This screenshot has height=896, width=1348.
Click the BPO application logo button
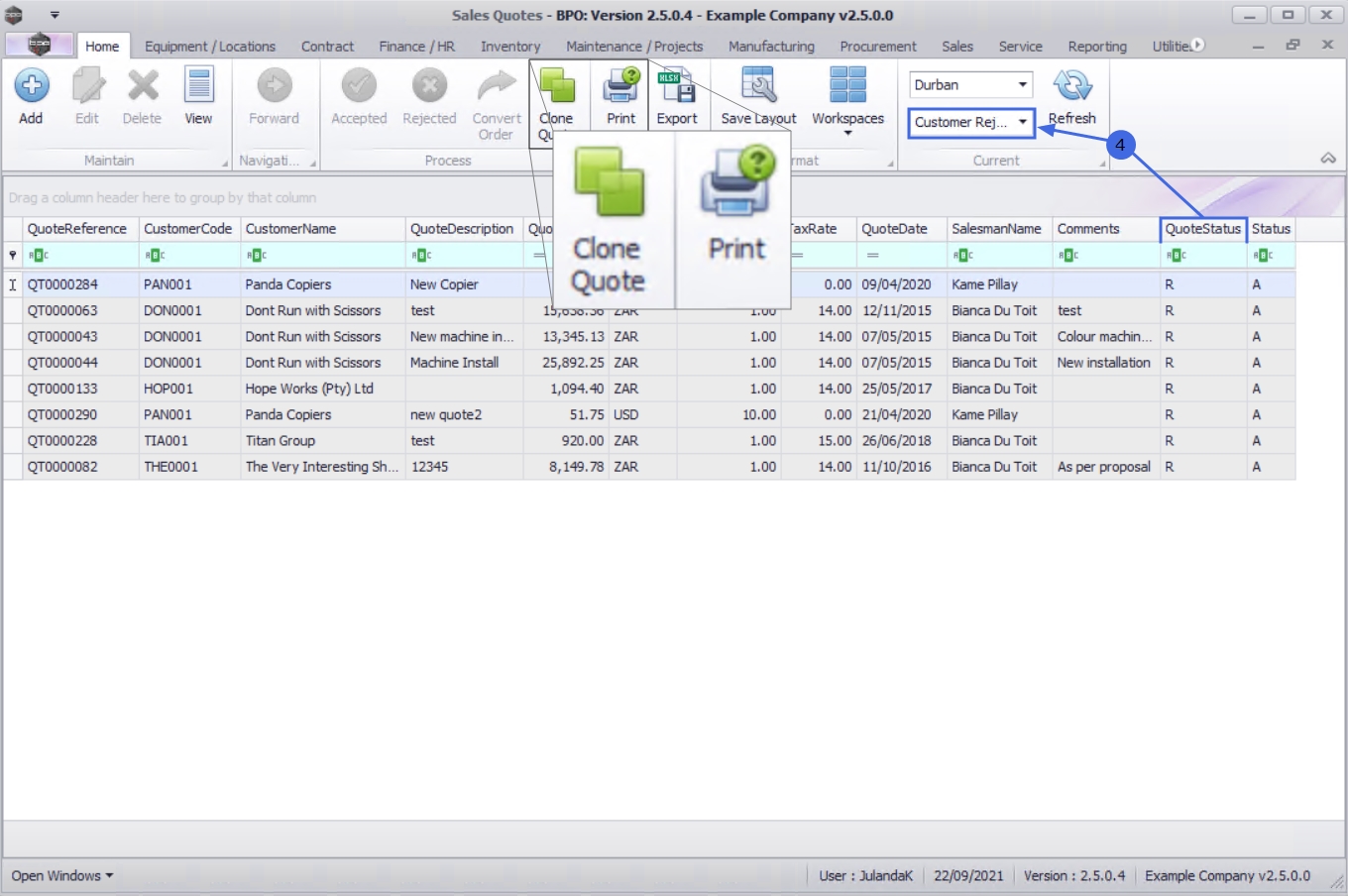pos(40,45)
